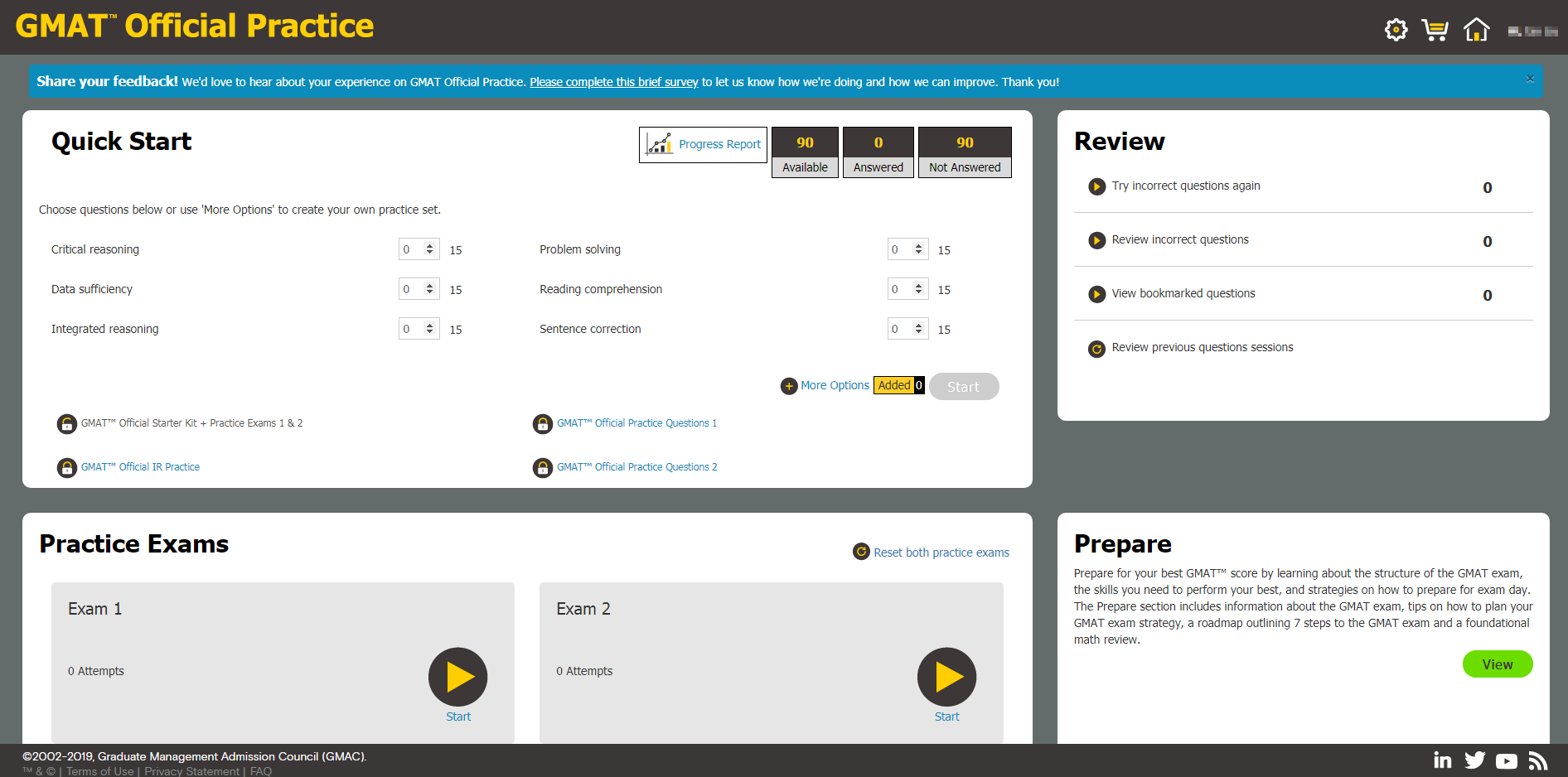Select the 90 Not Answered counter
Viewport: 1568px width, 777px height.
pos(965,152)
